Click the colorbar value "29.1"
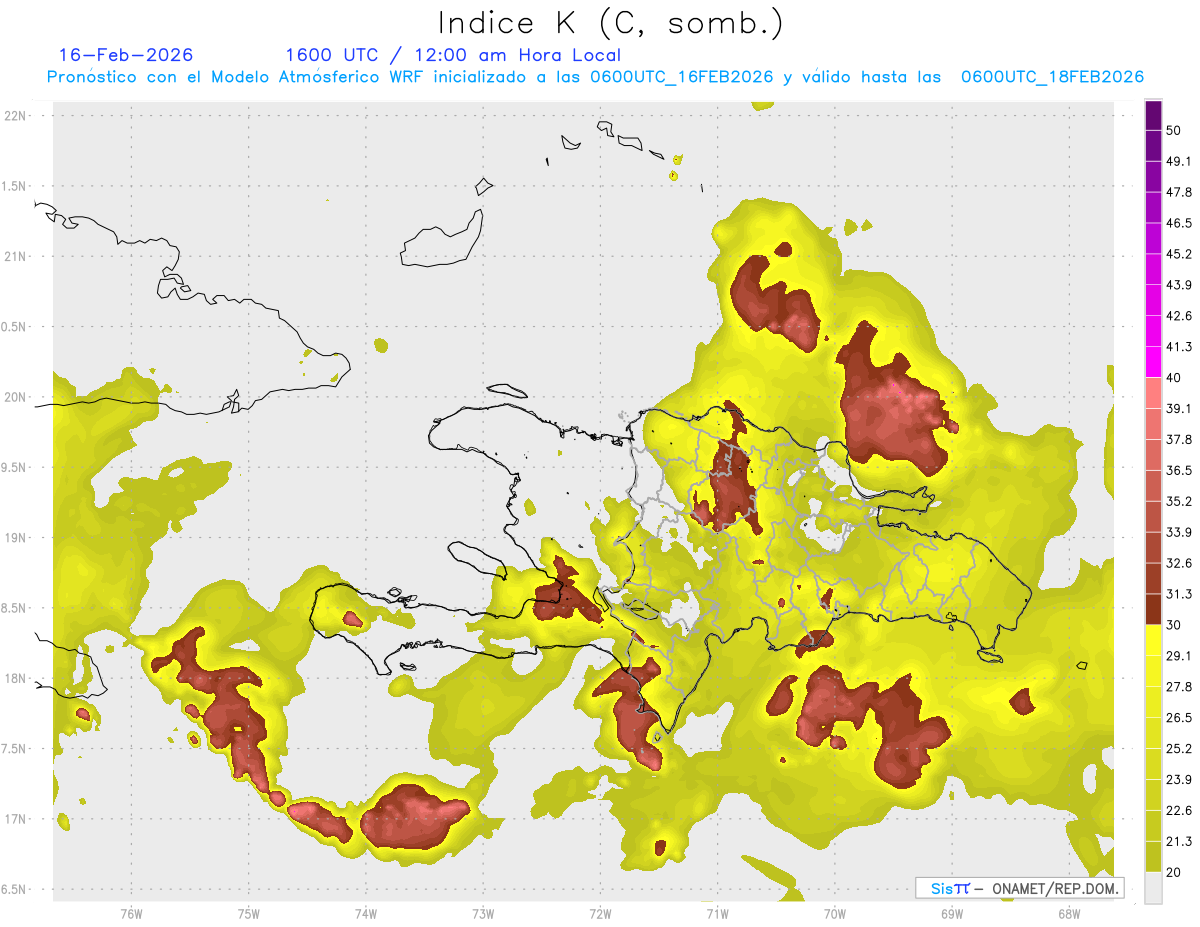 [x=1179, y=656]
